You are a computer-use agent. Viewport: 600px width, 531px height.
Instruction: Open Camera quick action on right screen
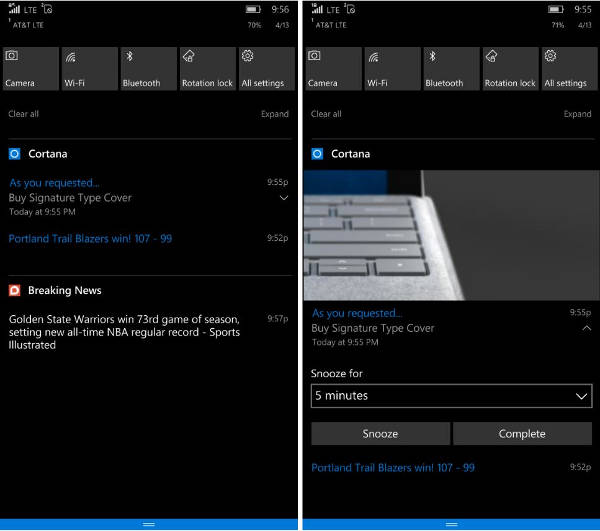pos(332,68)
